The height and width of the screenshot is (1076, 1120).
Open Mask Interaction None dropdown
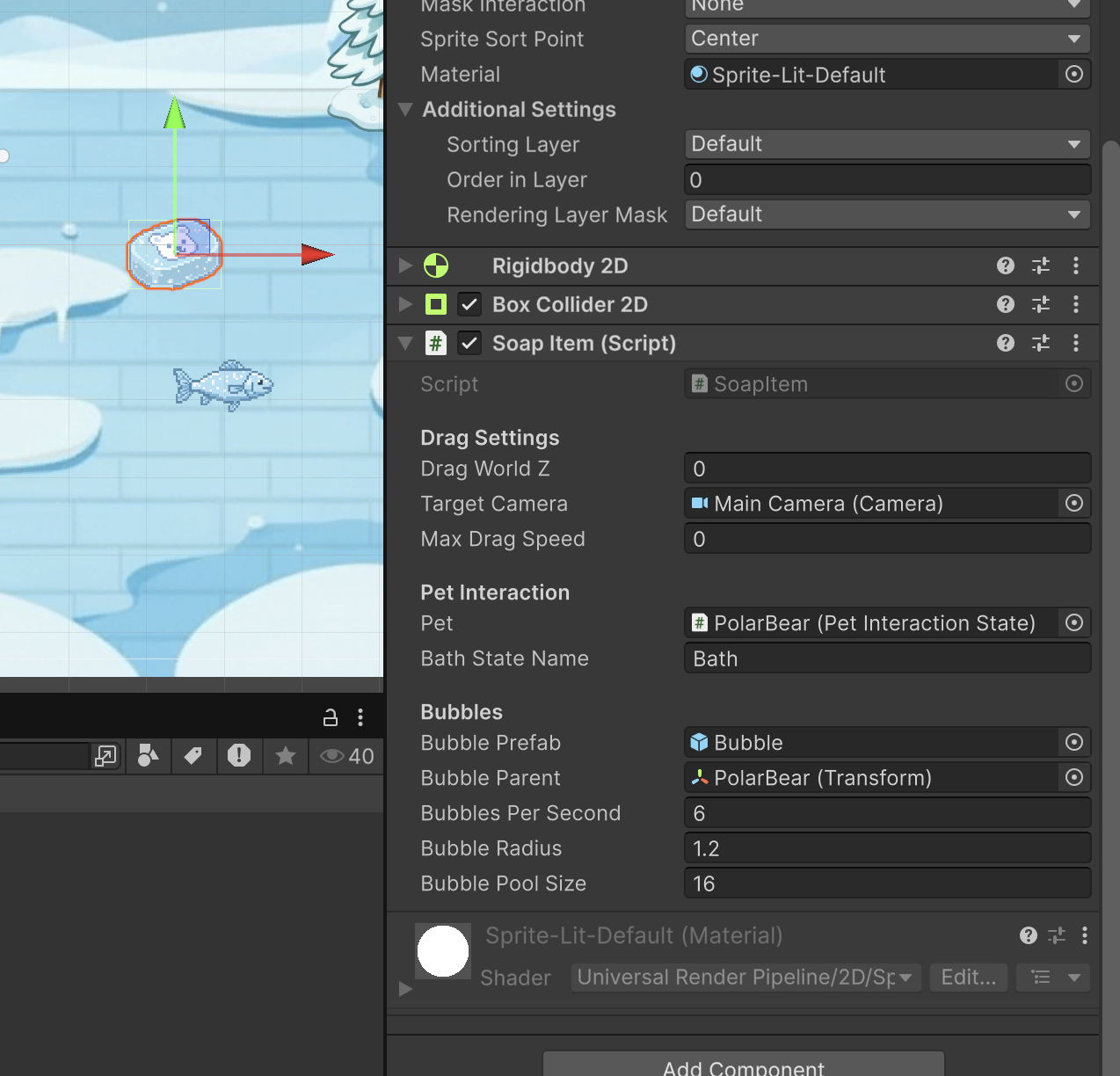click(887, 7)
